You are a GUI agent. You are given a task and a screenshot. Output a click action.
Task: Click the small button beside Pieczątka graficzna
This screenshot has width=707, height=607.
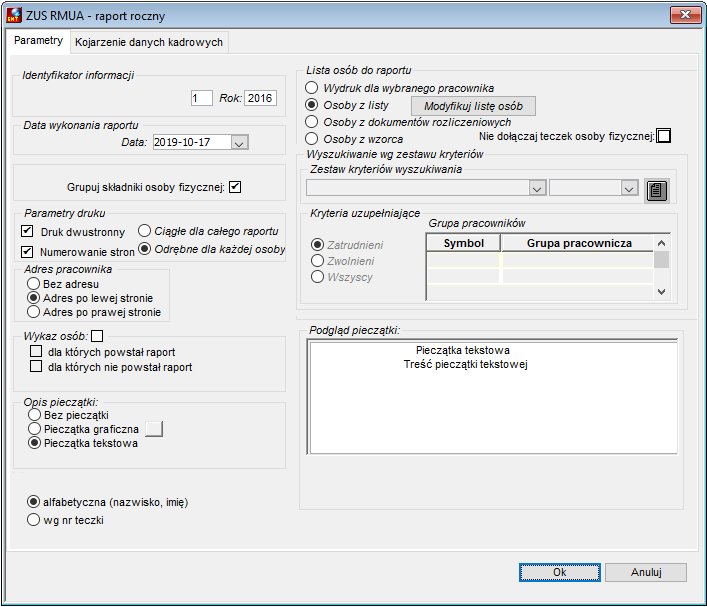154,429
